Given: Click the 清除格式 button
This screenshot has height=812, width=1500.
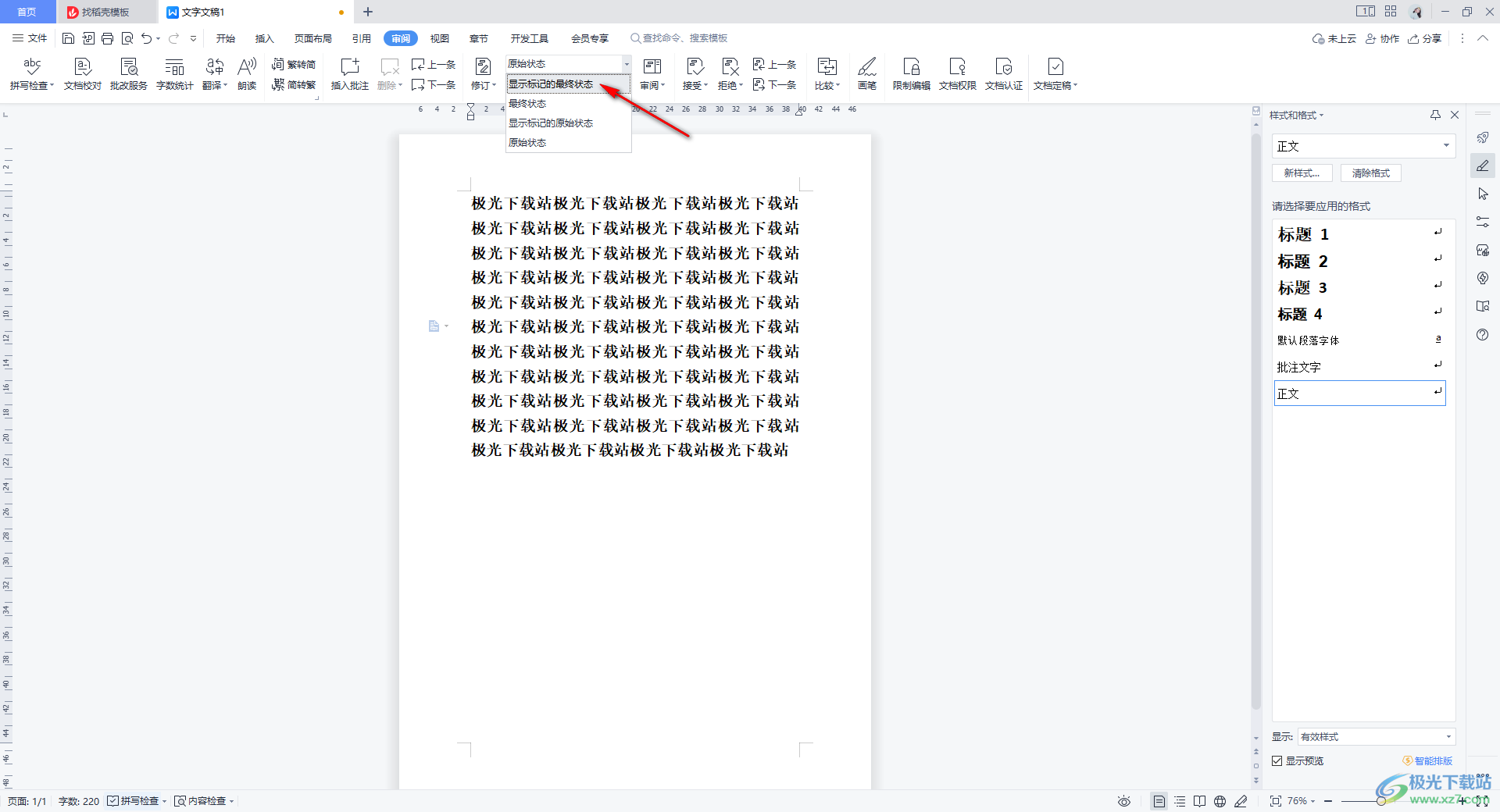Looking at the screenshot, I should [1371, 173].
